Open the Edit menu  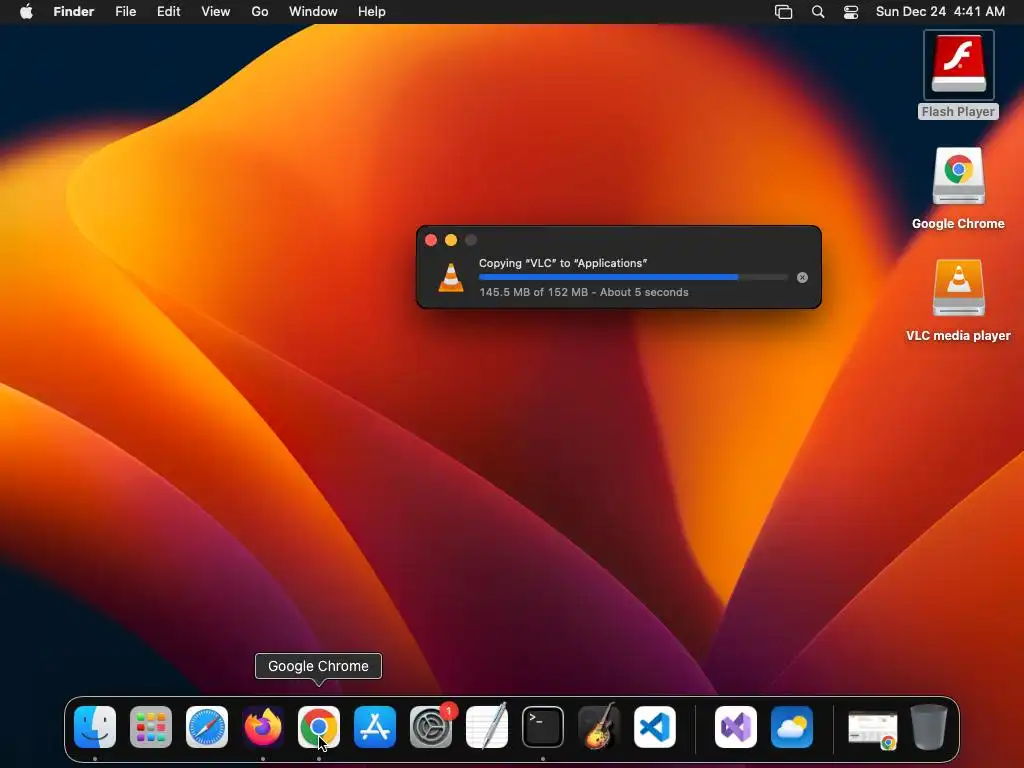pos(168,12)
